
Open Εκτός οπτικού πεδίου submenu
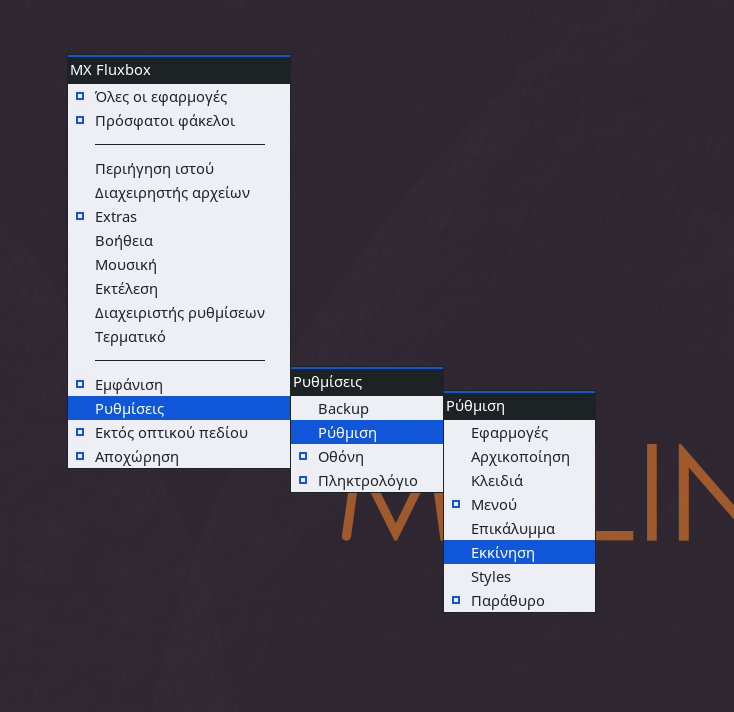click(x=179, y=433)
